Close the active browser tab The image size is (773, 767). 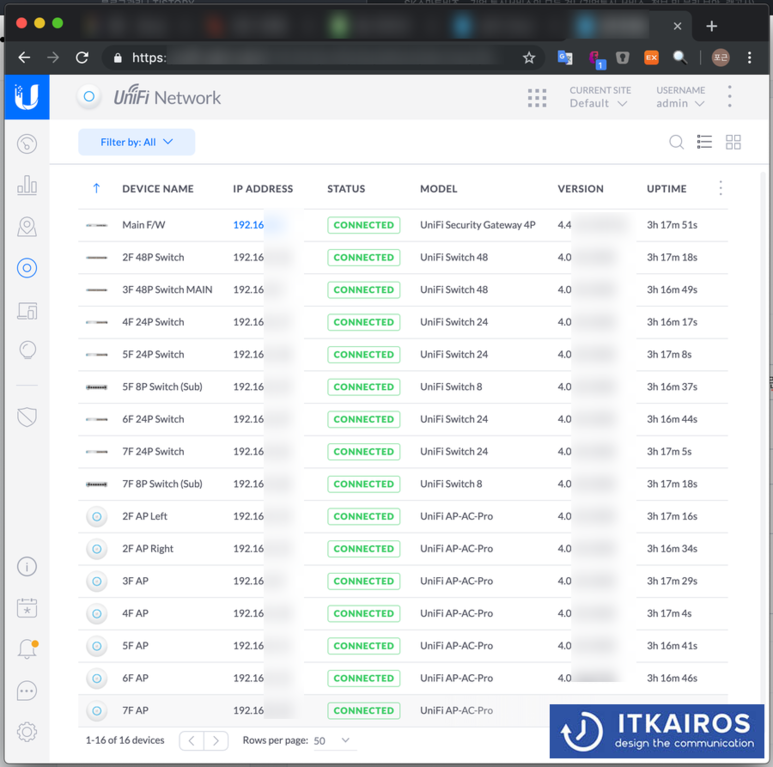677,26
